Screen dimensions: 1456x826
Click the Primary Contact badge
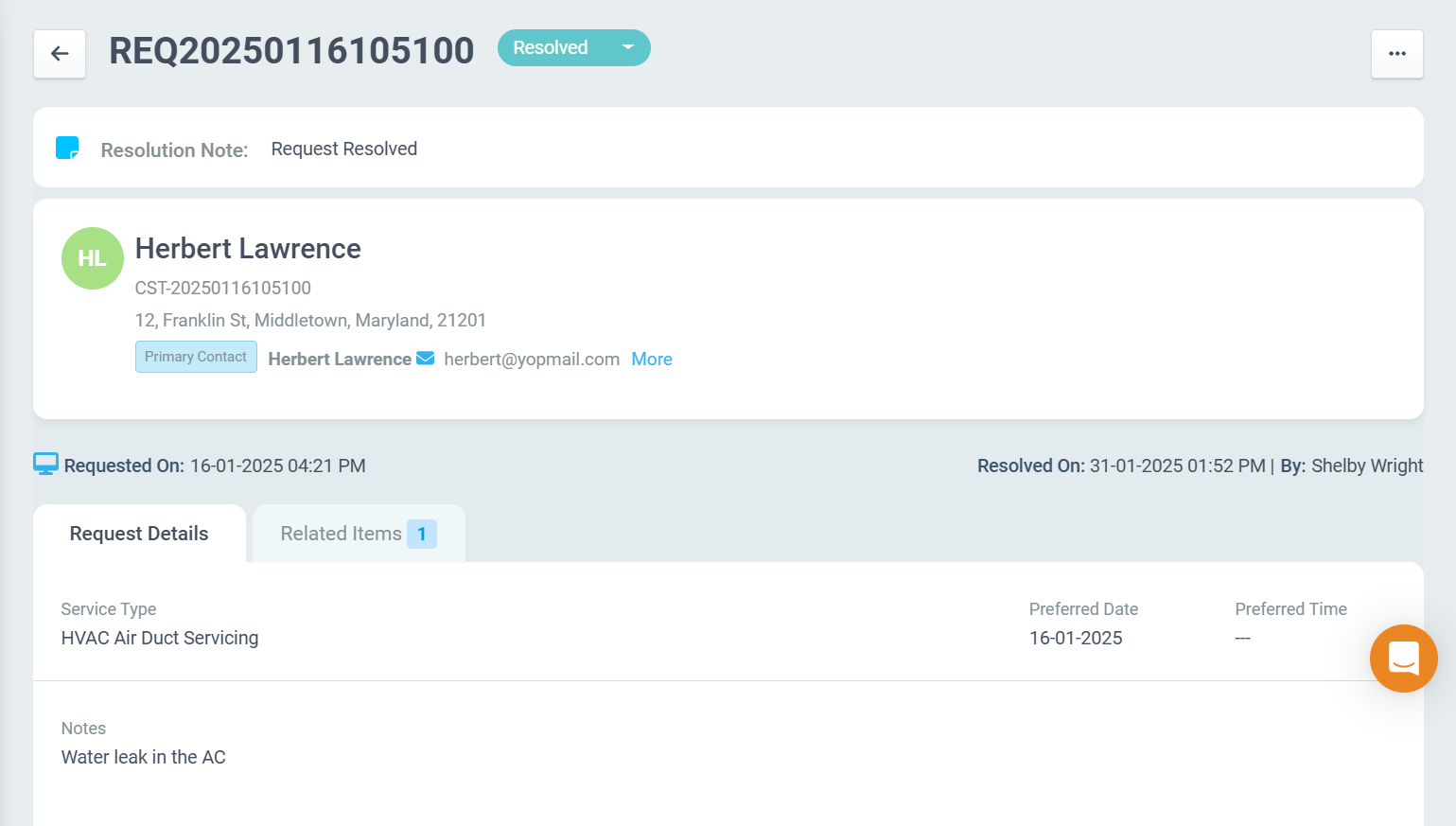[x=196, y=357]
